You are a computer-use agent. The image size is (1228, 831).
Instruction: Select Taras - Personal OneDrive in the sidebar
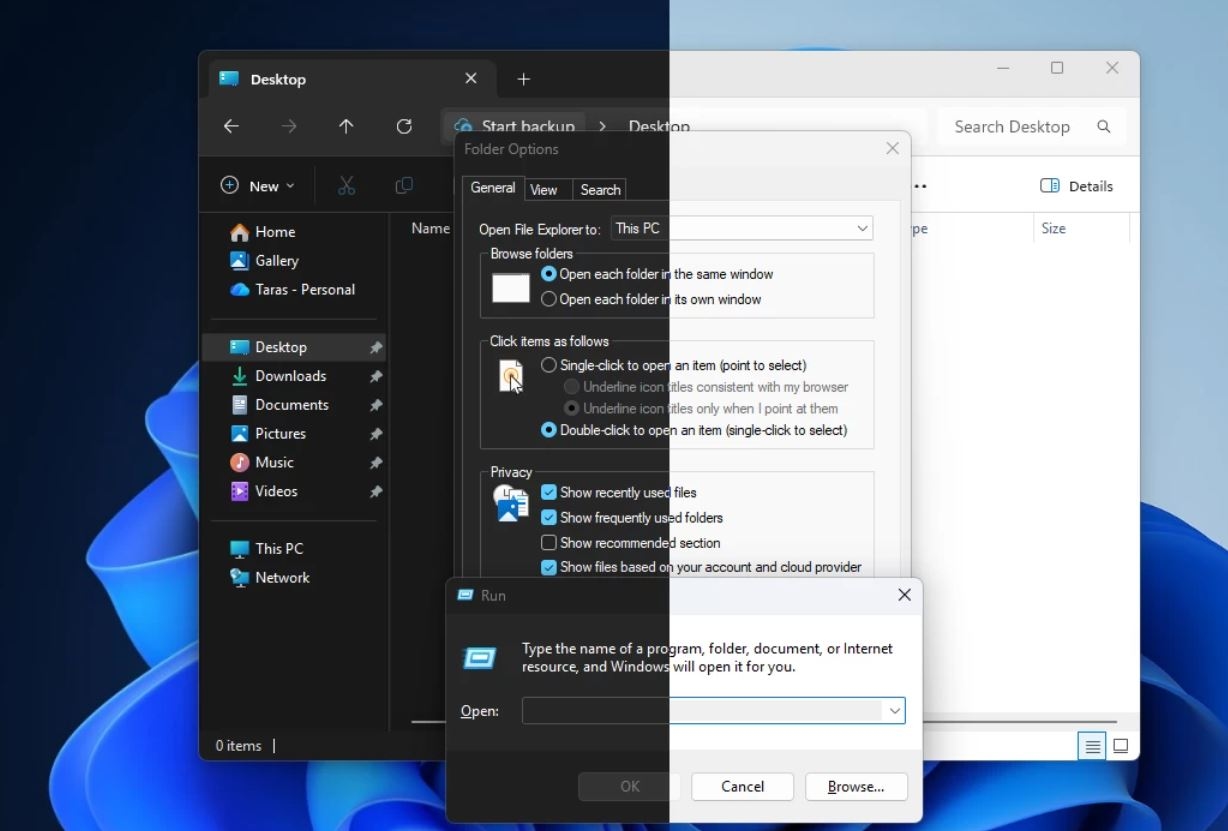point(293,290)
